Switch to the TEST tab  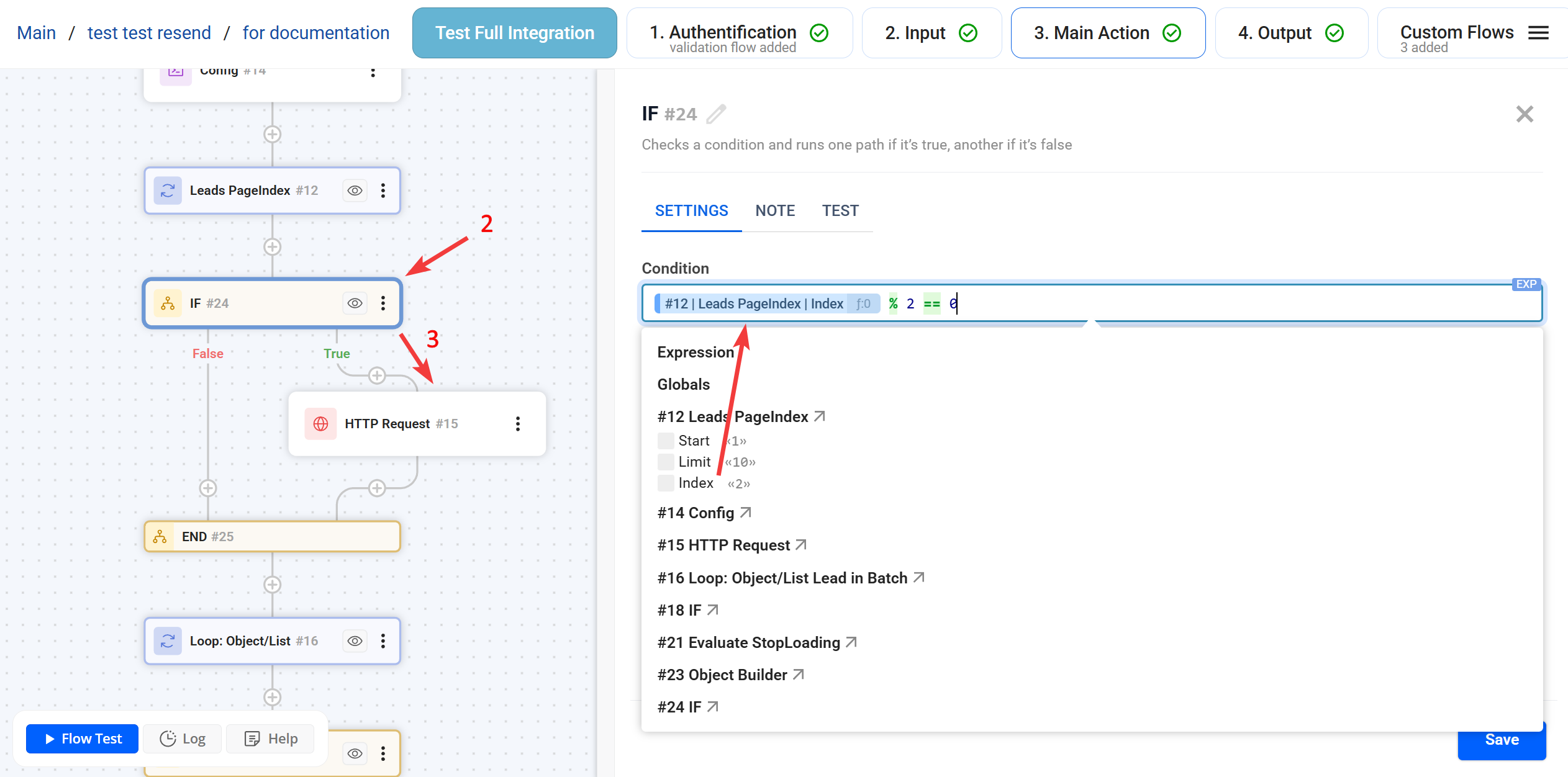(840, 210)
